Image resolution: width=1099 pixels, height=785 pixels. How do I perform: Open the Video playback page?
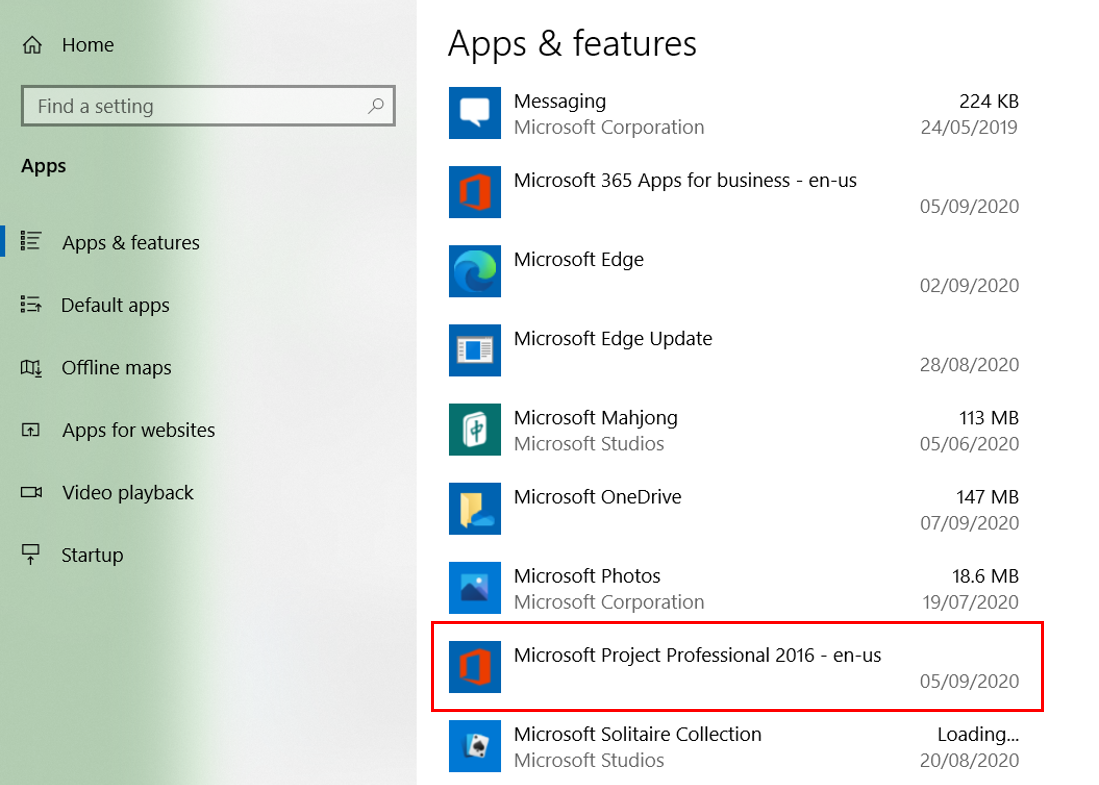click(x=128, y=493)
